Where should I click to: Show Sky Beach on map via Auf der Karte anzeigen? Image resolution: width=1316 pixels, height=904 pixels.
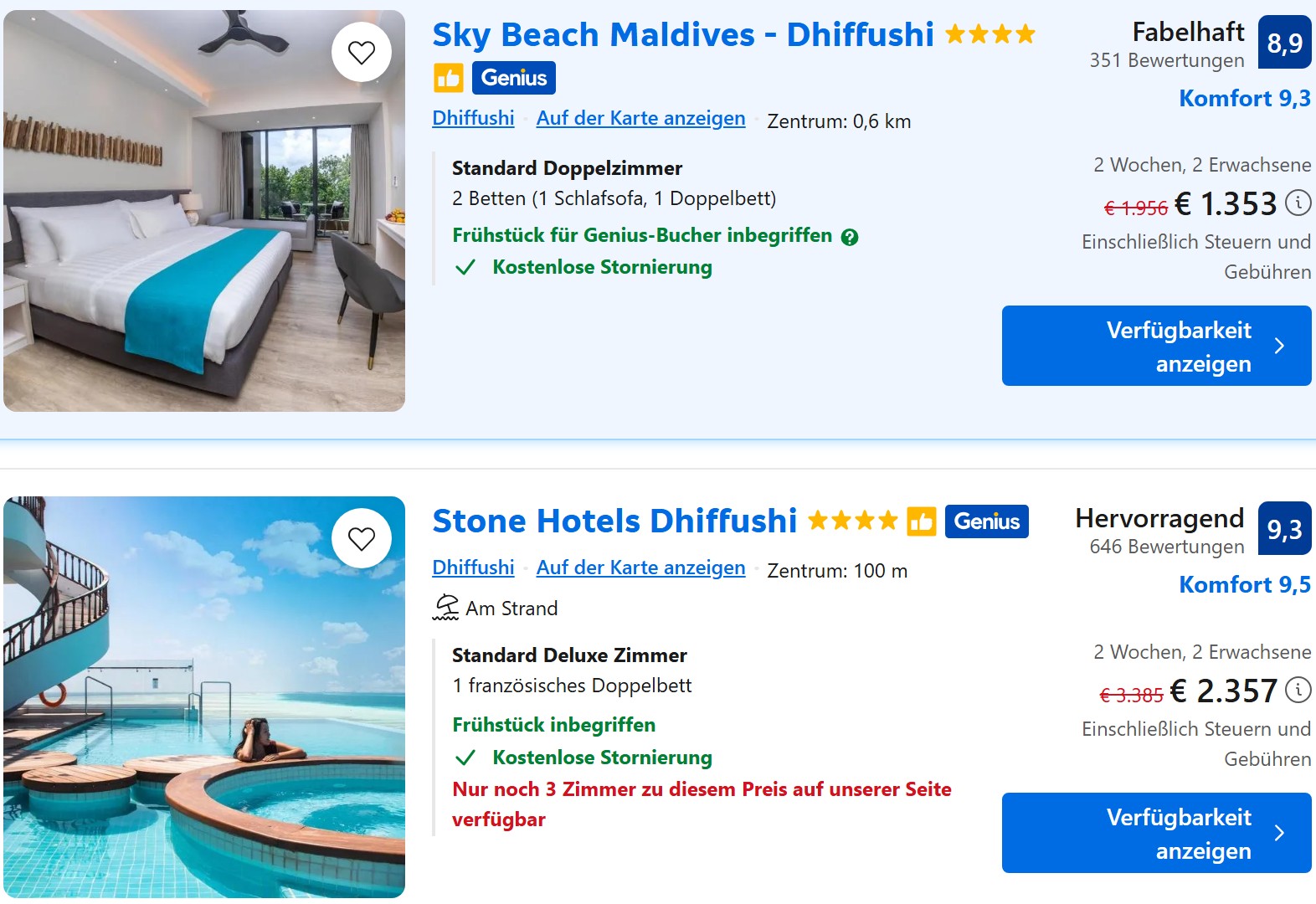[640, 118]
